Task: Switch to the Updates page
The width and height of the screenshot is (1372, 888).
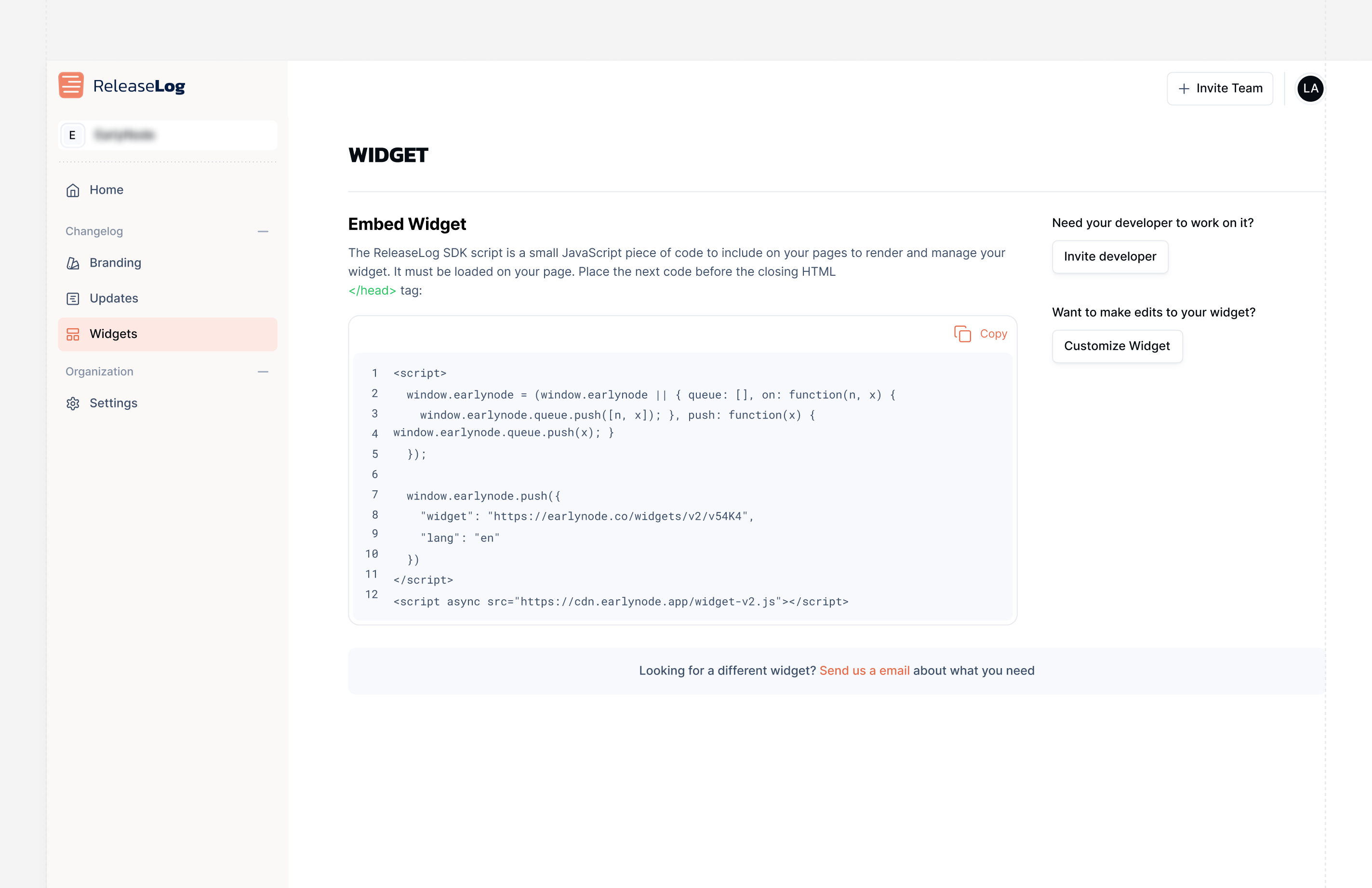Action: coord(113,298)
